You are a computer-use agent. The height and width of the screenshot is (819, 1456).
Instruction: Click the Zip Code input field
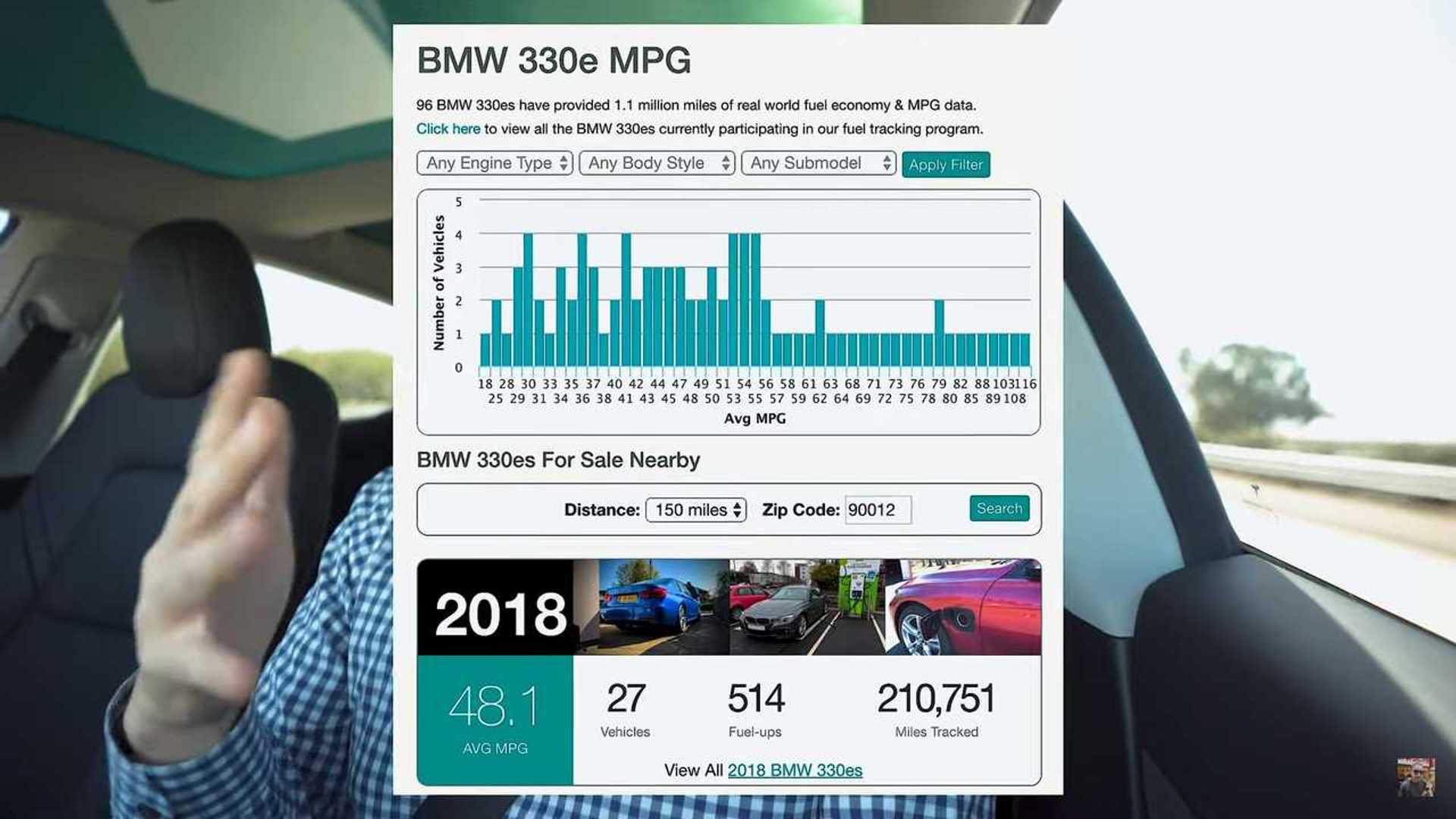877,510
